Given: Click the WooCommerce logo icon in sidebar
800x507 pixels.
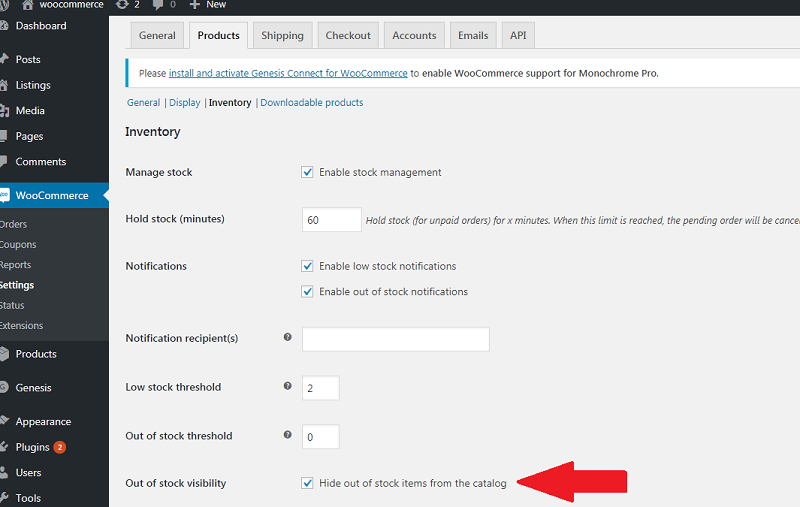Looking at the screenshot, I should pos(5,195).
